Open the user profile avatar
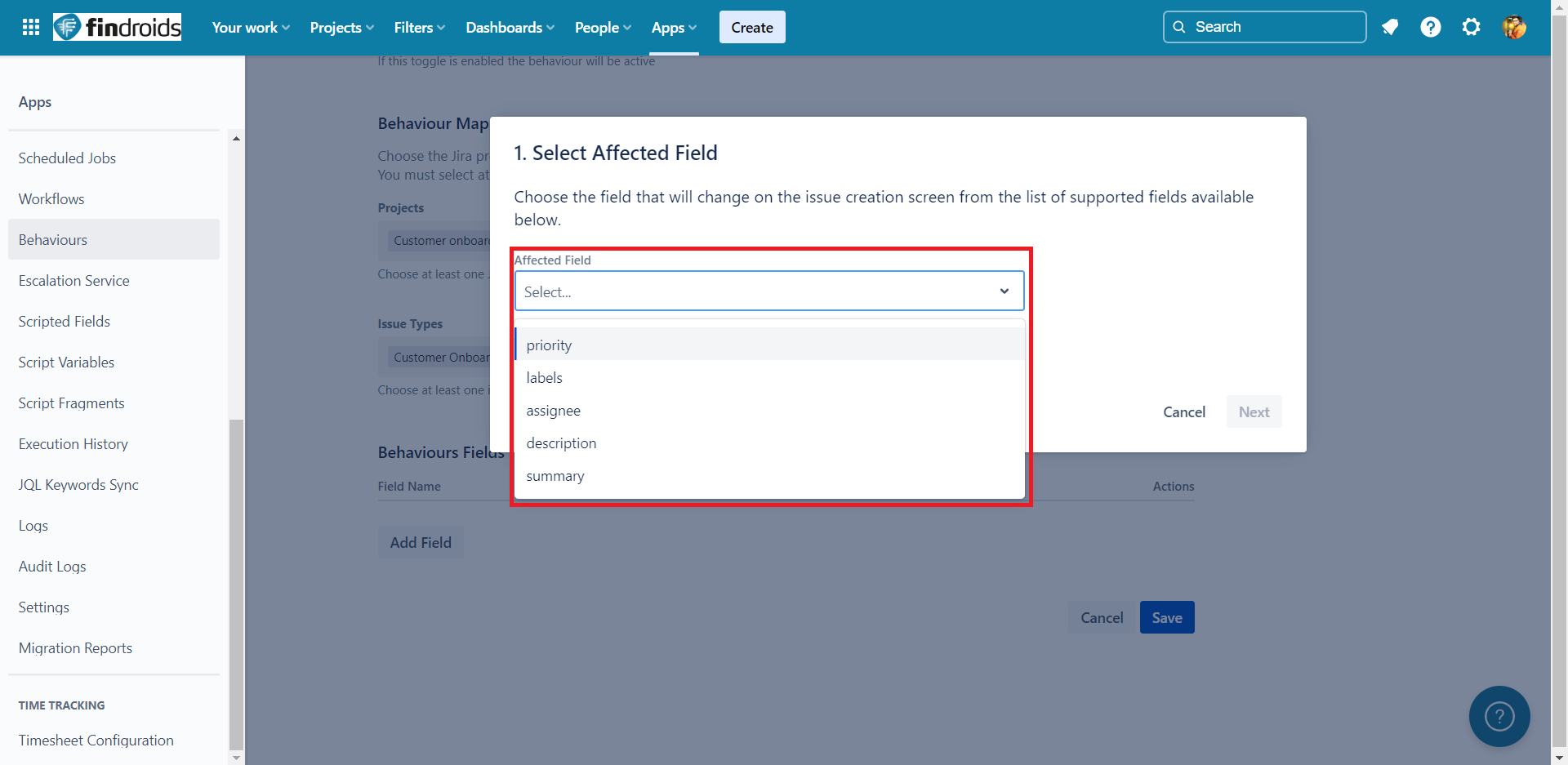1568x765 pixels. coord(1514,27)
